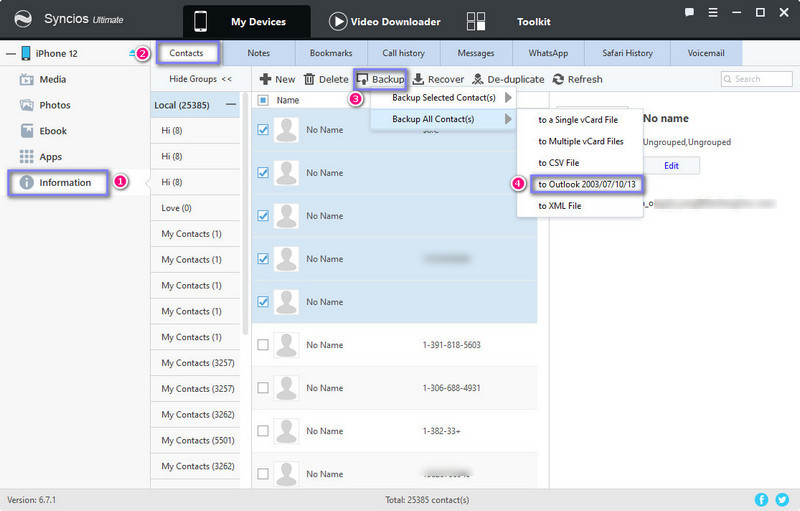Check the contact with number 1-382-33+
Image resolution: width=800 pixels, height=511 pixels.
coord(263,431)
